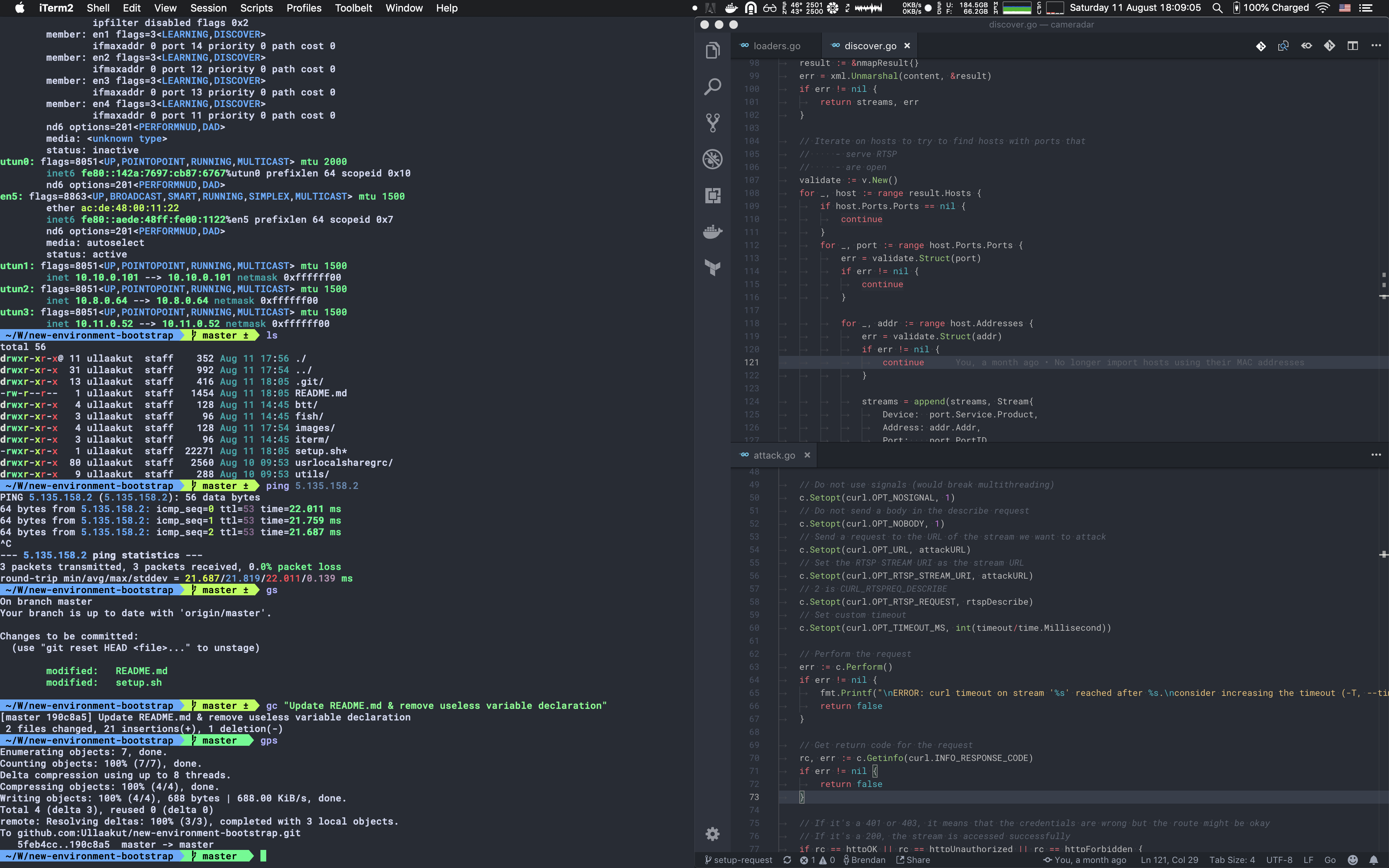Viewport: 1389px width, 868px height.
Task: Click 'setup.sh*' in the terminal ls listing
Action: pyautogui.click(x=321, y=451)
